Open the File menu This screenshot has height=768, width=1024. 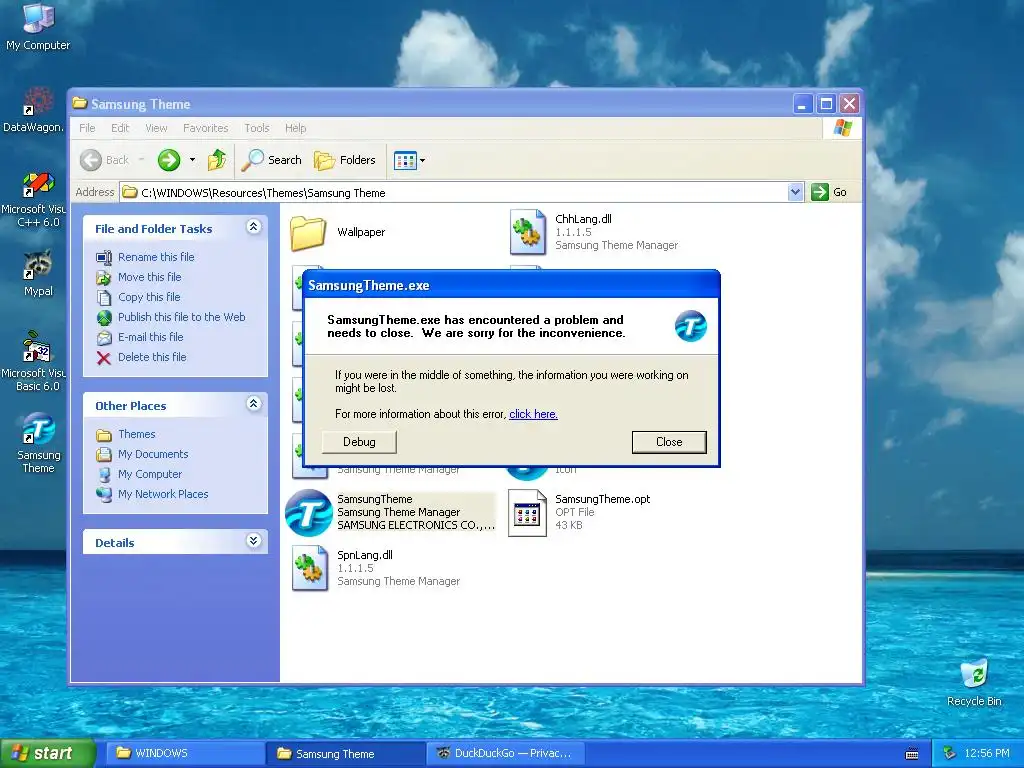coord(87,128)
